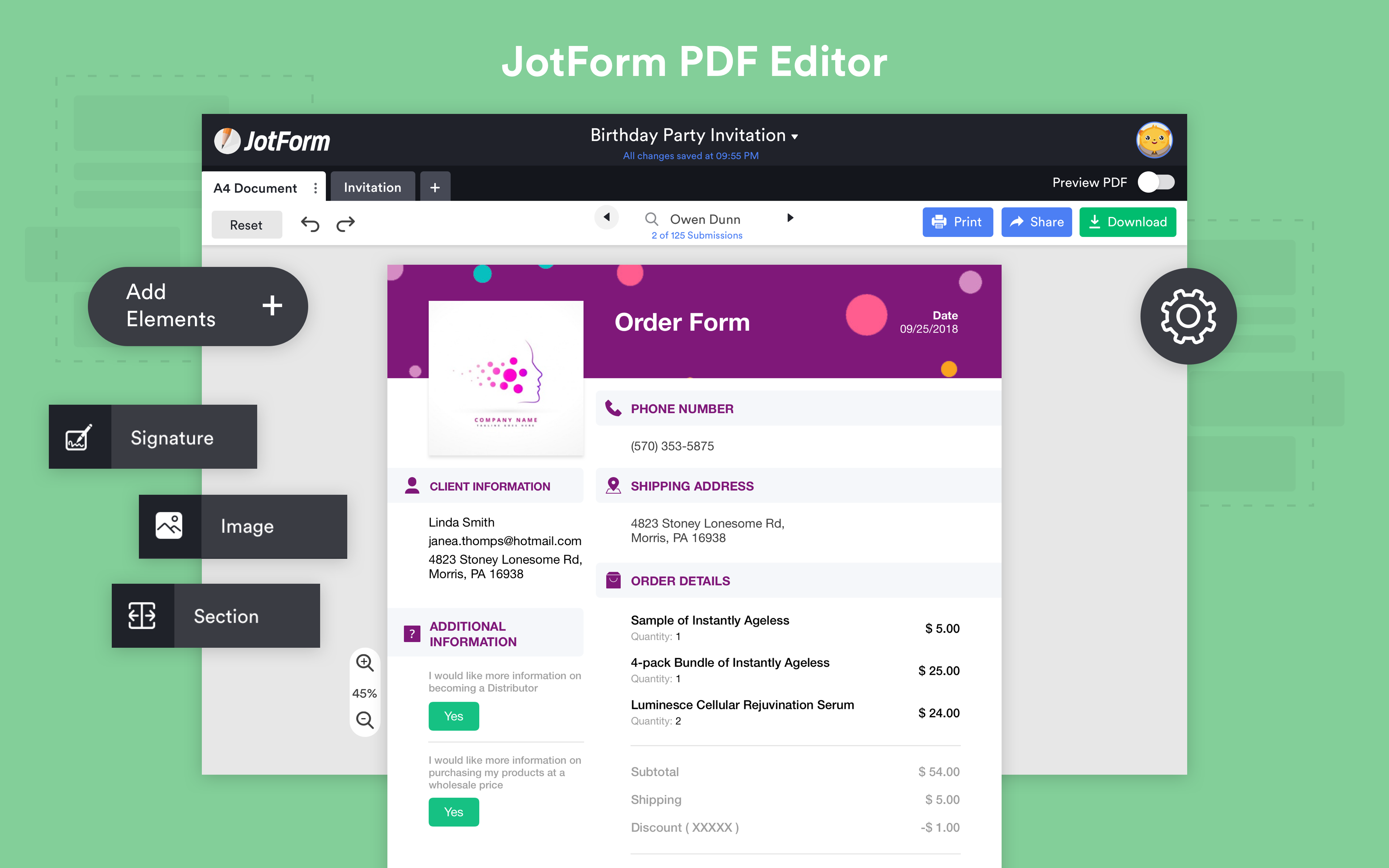Switch to the Invitation tab
The height and width of the screenshot is (868, 1389).
[373, 187]
